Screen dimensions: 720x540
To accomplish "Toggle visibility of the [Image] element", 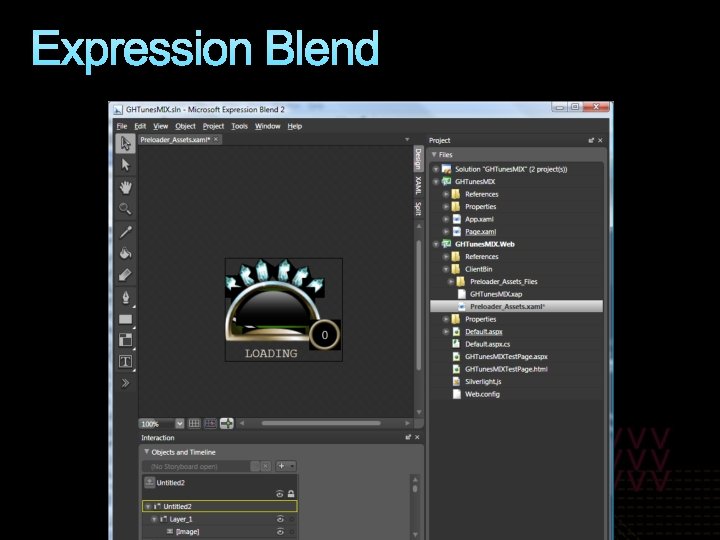I will click(x=280, y=532).
